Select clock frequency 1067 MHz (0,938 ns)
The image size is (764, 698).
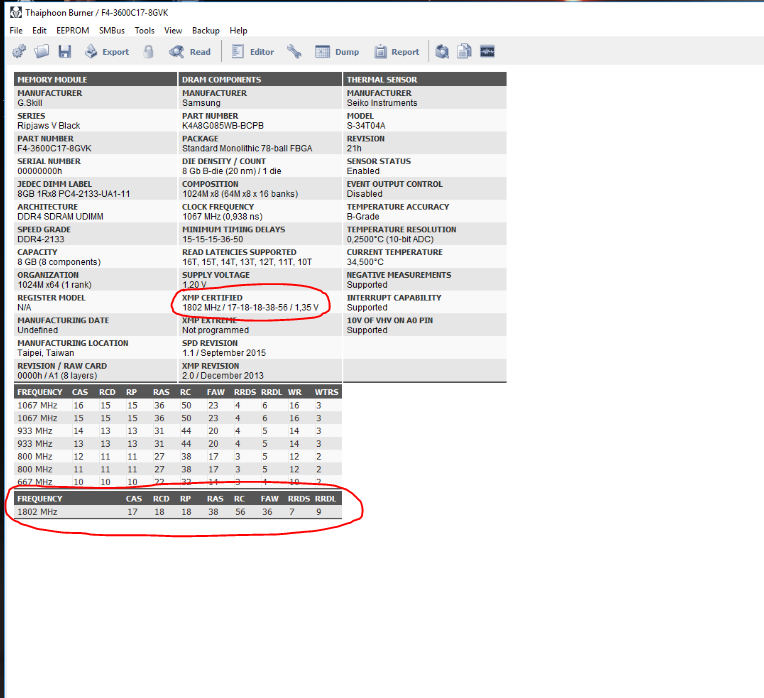(222, 216)
